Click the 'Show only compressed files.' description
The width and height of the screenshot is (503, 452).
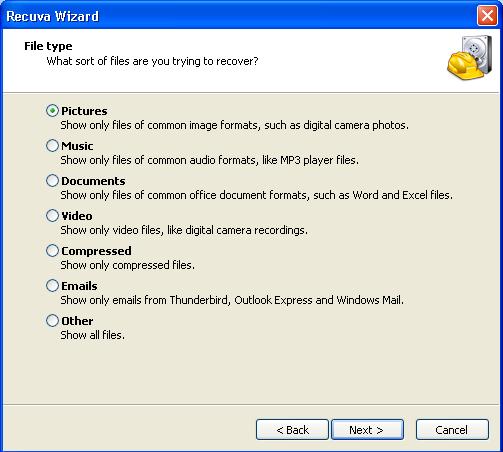point(127,265)
